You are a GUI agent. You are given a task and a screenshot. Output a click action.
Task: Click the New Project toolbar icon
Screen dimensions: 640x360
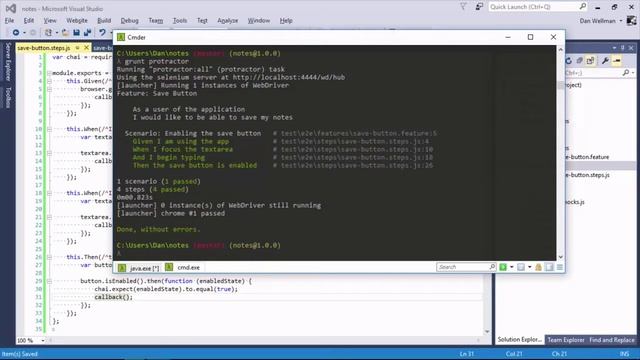coord(48,32)
